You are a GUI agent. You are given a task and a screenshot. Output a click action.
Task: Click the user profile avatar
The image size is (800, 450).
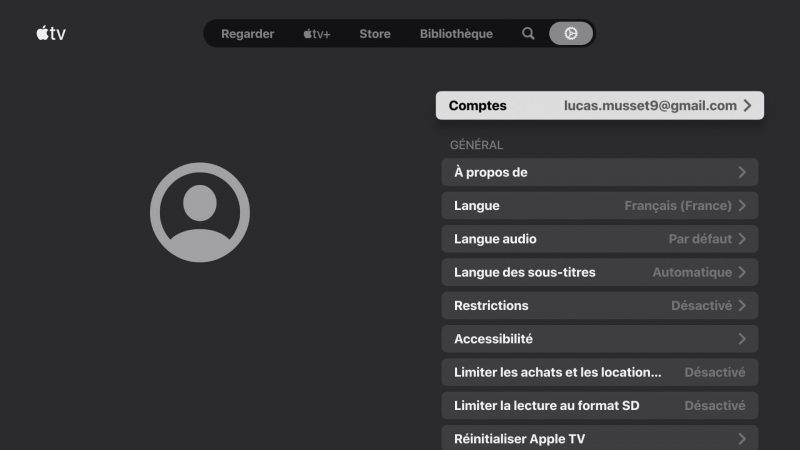click(200, 212)
